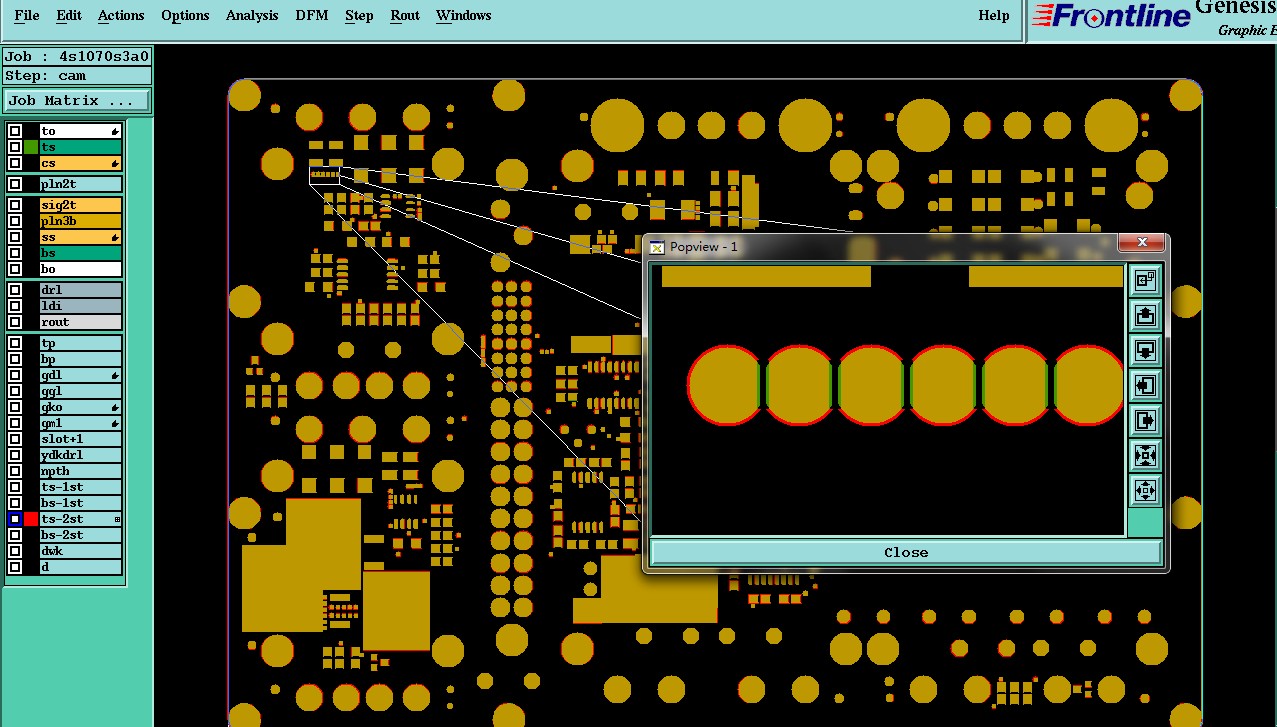Click the 'Step: cam' label

(77, 76)
